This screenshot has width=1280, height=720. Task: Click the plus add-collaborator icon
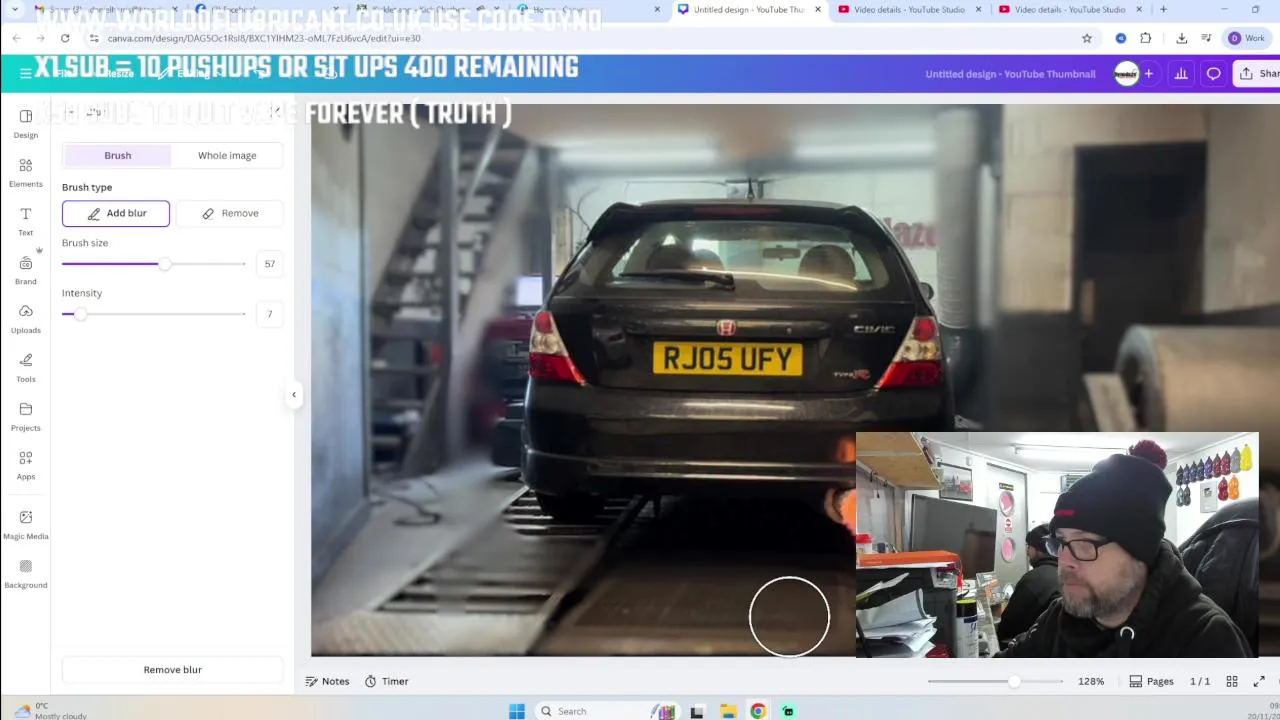tap(1148, 74)
